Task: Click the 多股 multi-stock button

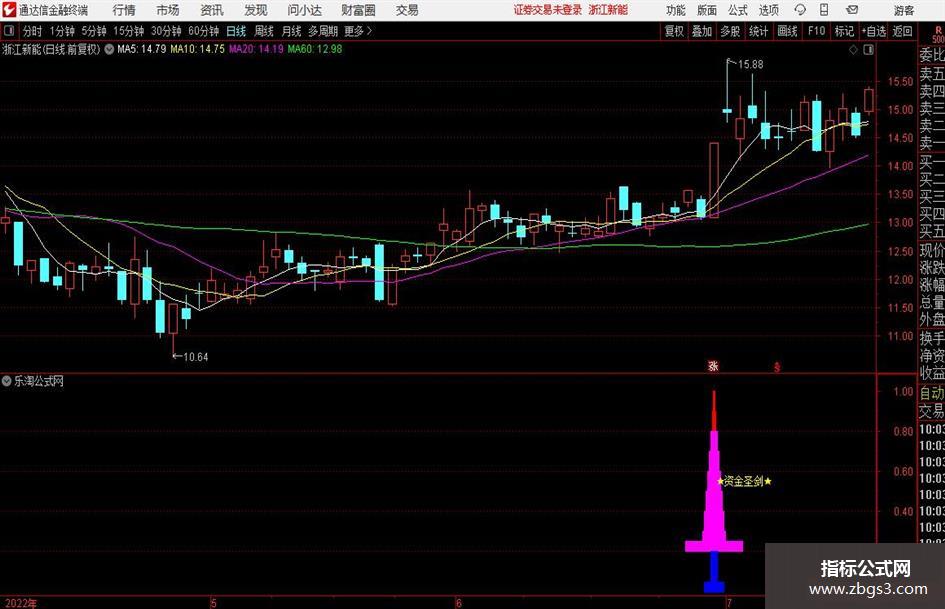Action: 730,31
